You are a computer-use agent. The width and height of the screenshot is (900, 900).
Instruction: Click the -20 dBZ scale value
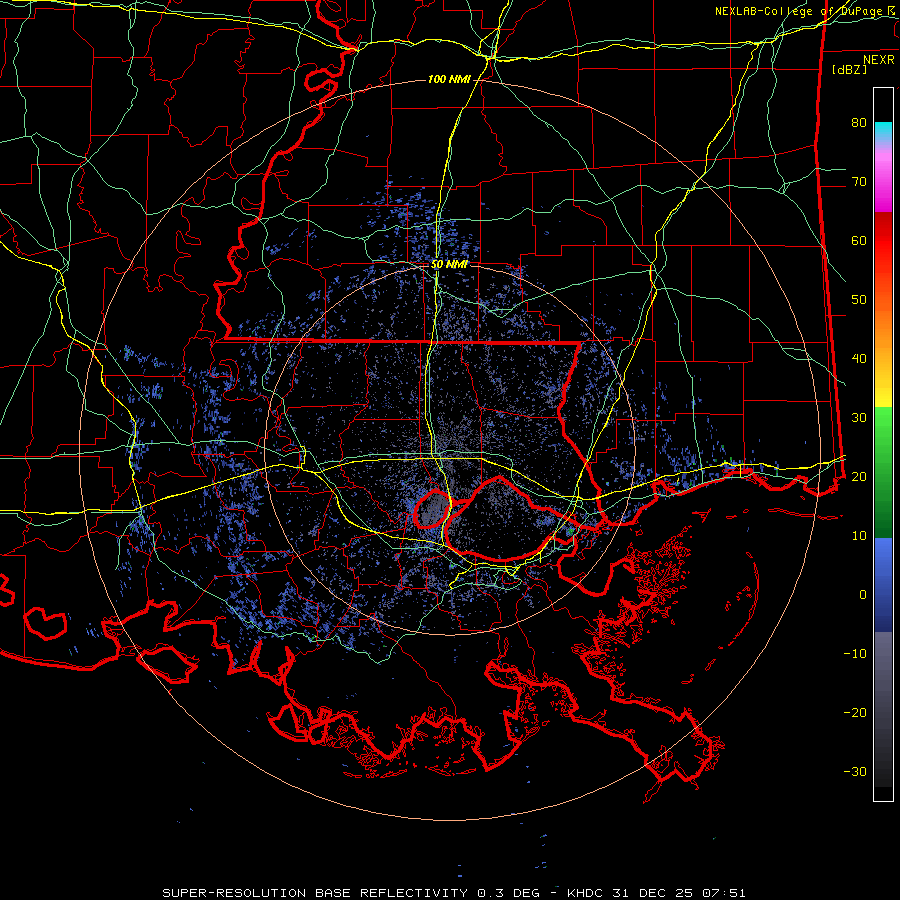pyautogui.click(x=855, y=713)
